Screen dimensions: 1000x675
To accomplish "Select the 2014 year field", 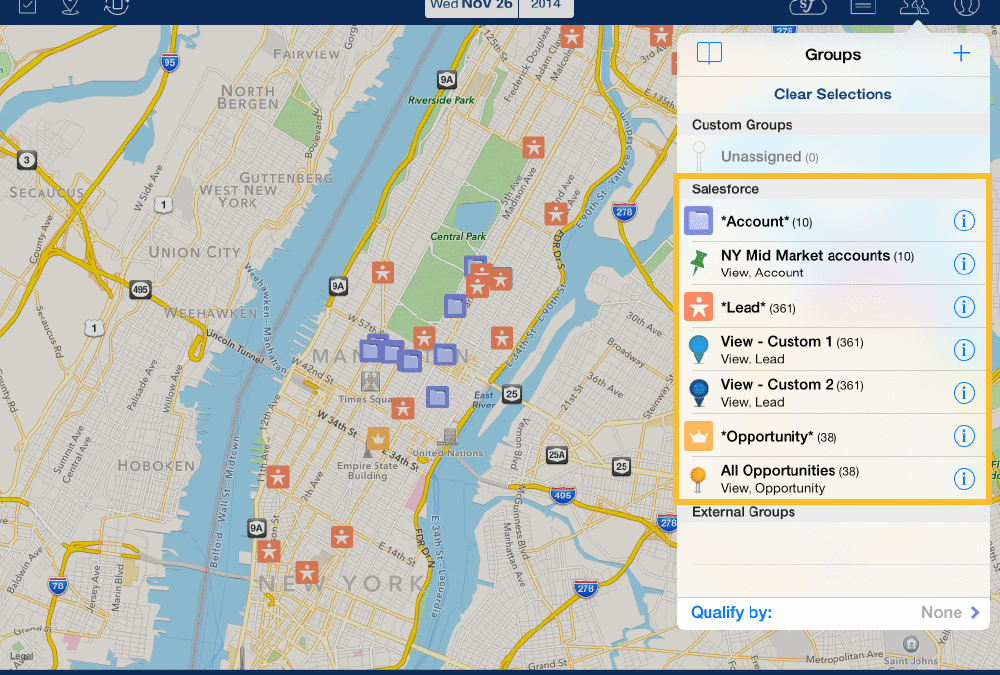I will pyautogui.click(x=547, y=6).
